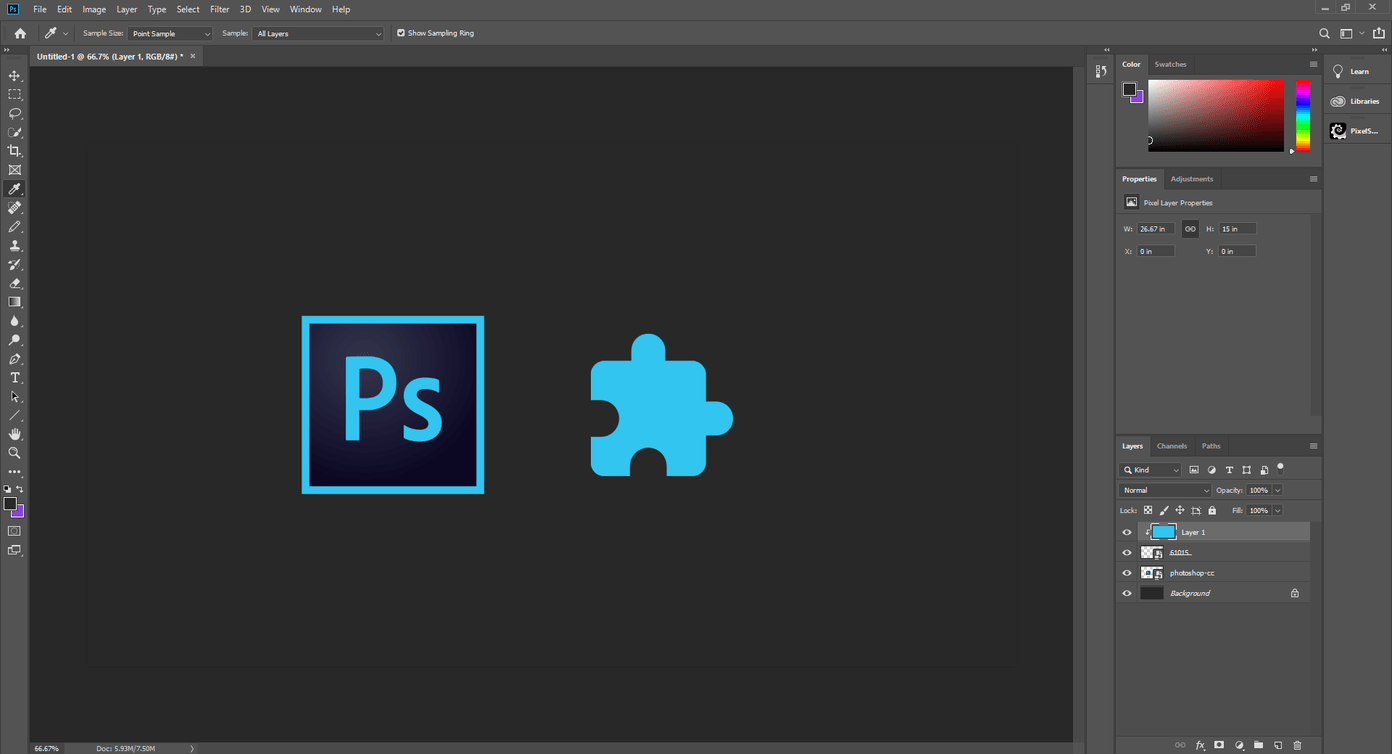Select the Lasso tool
1392x754 pixels.
tap(15, 113)
